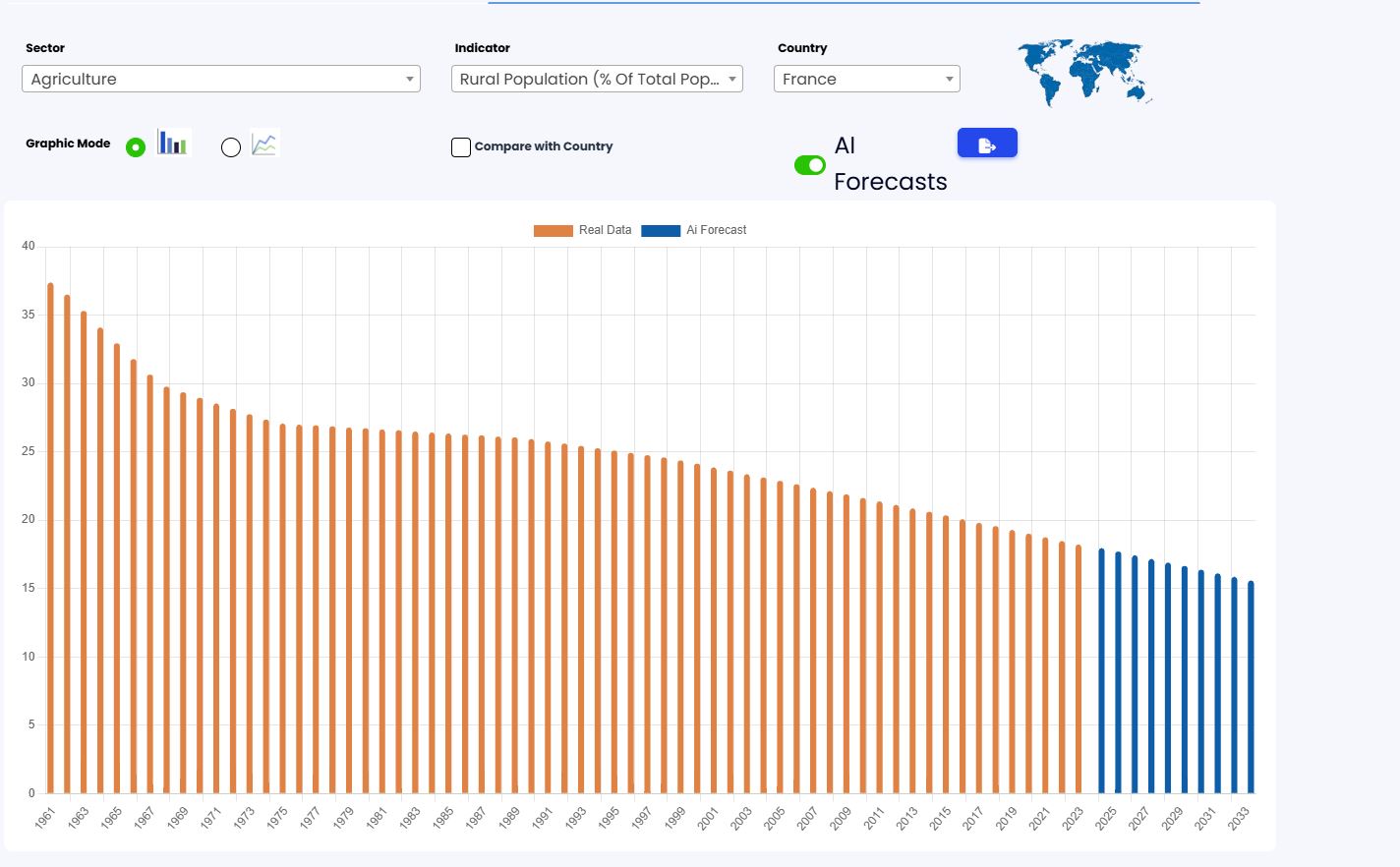The image size is (1400, 867).
Task: Open the Sector dropdown showing Agriculture
Action: coord(221,79)
